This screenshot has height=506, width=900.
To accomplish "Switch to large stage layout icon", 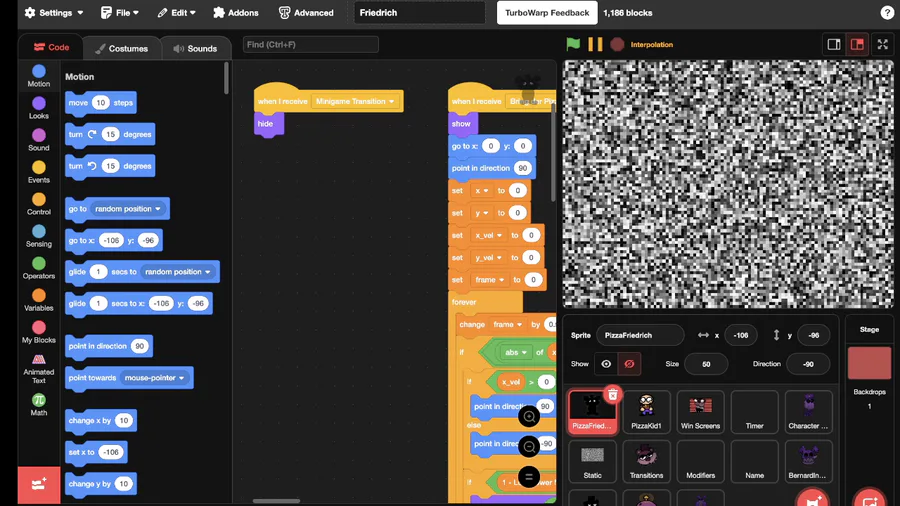I will 857,44.
